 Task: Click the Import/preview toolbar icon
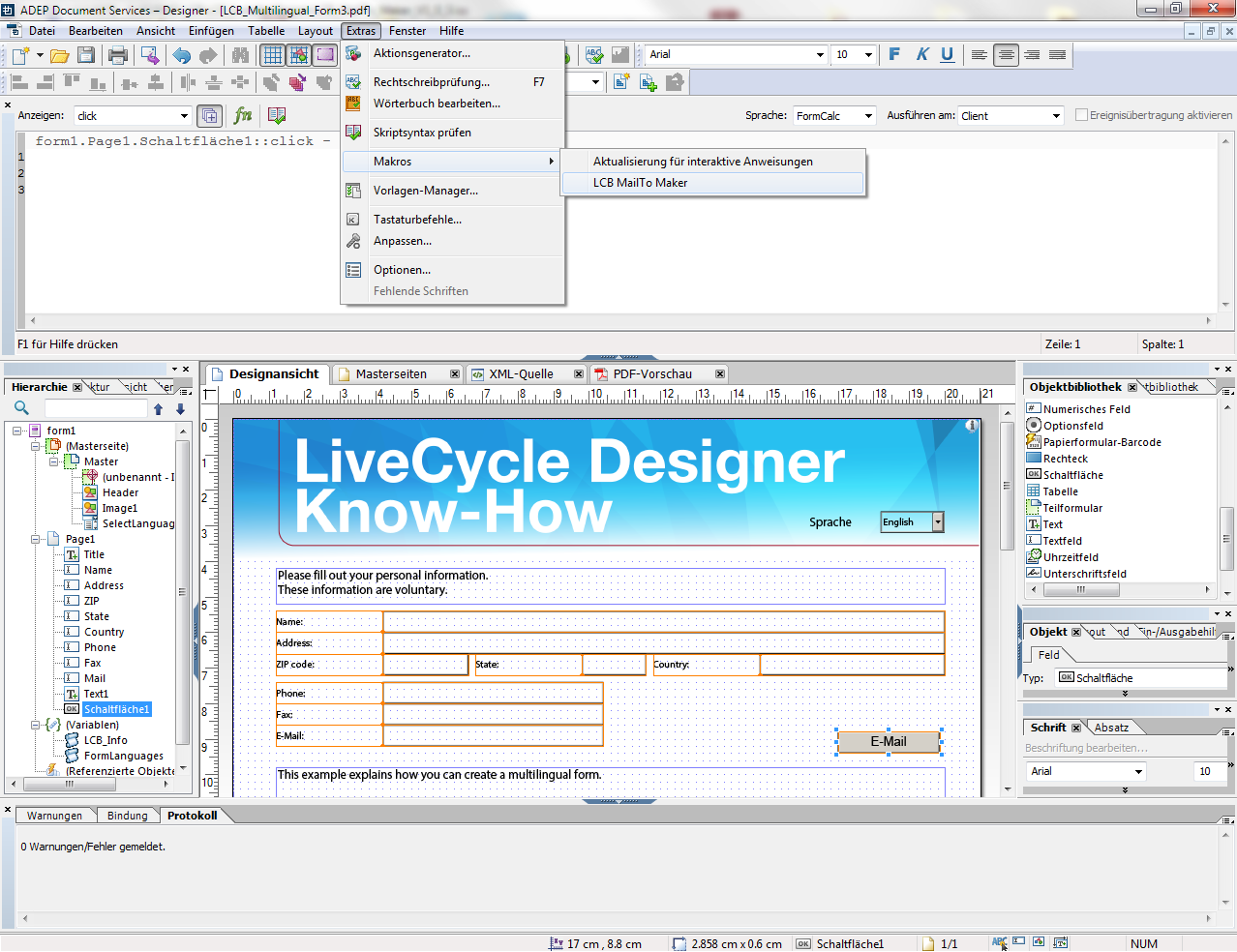coord(149,55)
